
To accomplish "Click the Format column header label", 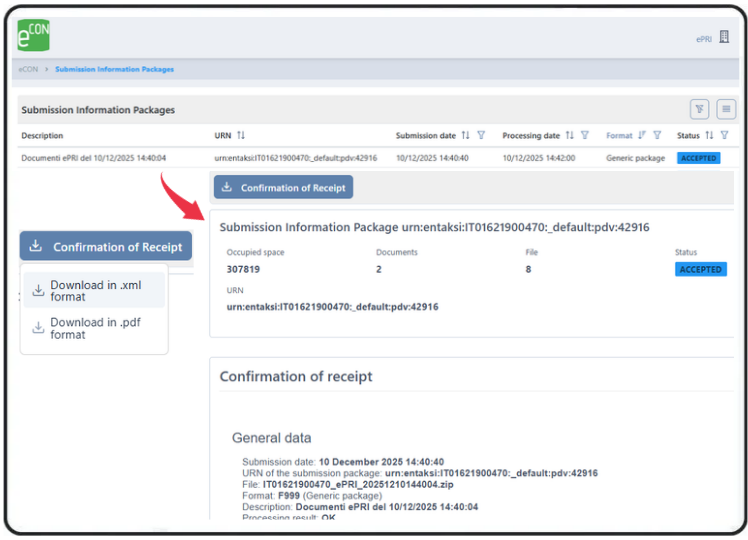I will click(x=619, y=135).
